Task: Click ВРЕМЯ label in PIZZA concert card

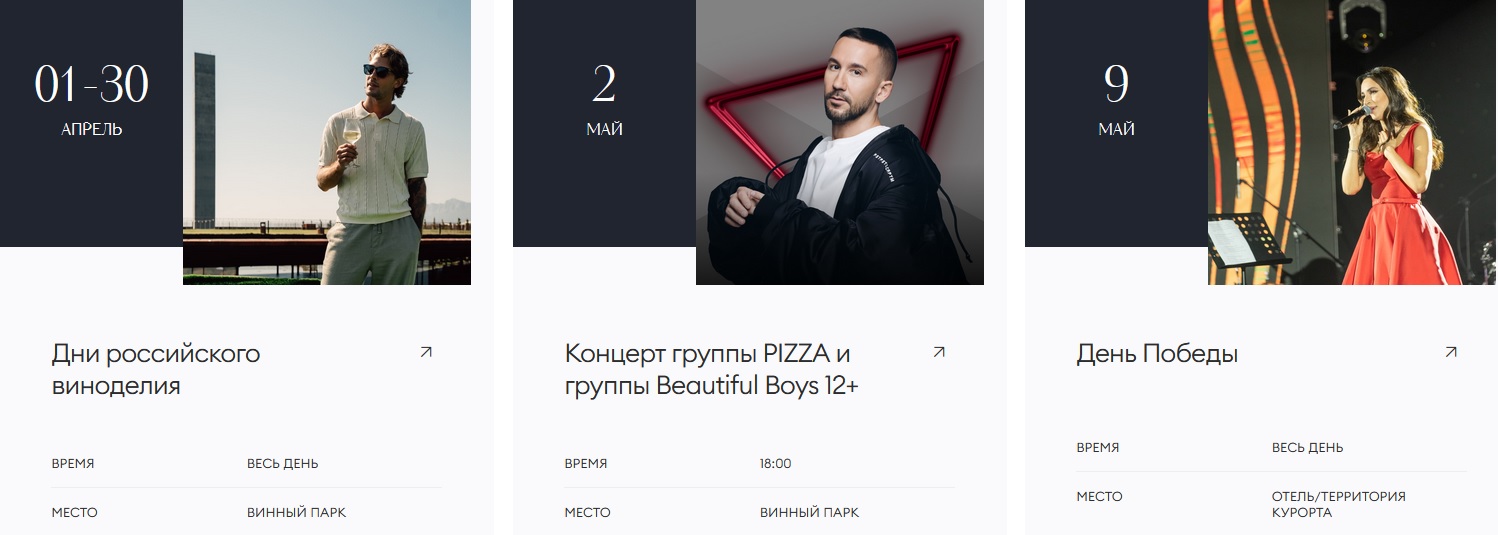Action: pyautogui.click(x=586, y=464)
